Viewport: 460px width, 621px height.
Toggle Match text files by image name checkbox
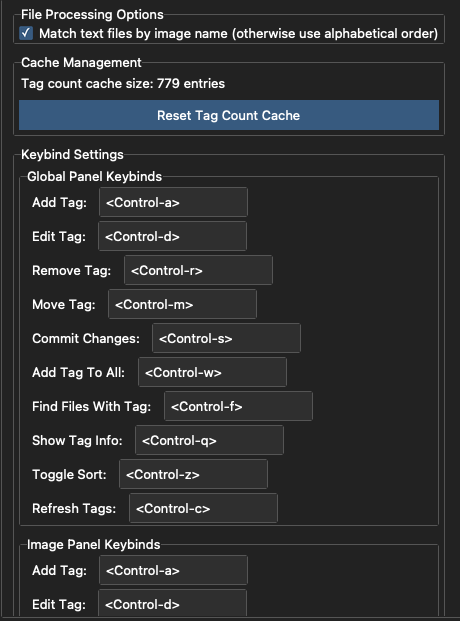(x=27, y=33)
